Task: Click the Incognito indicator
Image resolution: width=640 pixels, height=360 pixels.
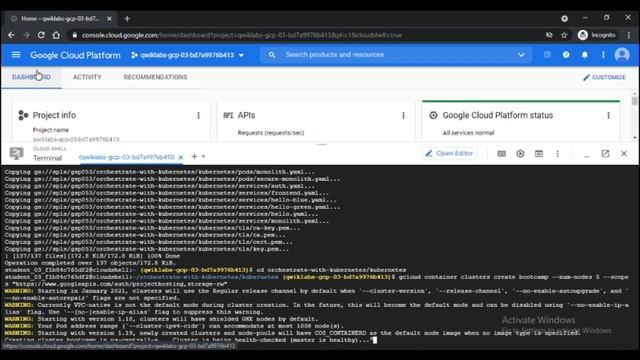Action: [x=597, y=36]
